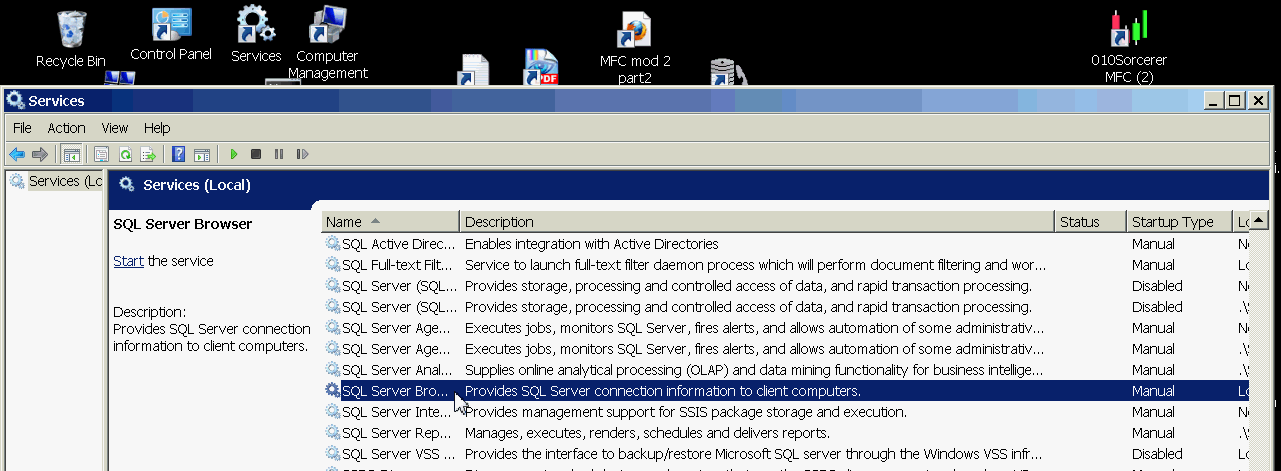Click Services window title bar icon
The height and width of the screenshot is (471, 1281).
pyautogui.click(x=16, y=100)
